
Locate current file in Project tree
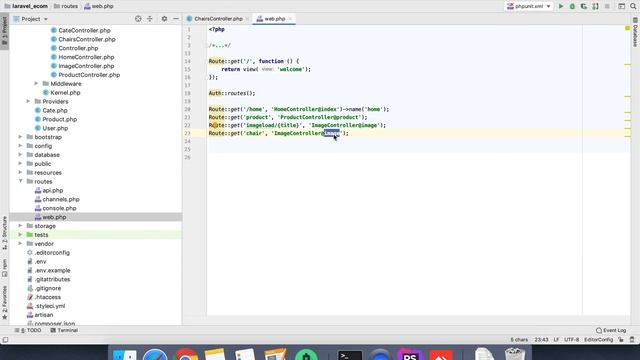point(138,19)
